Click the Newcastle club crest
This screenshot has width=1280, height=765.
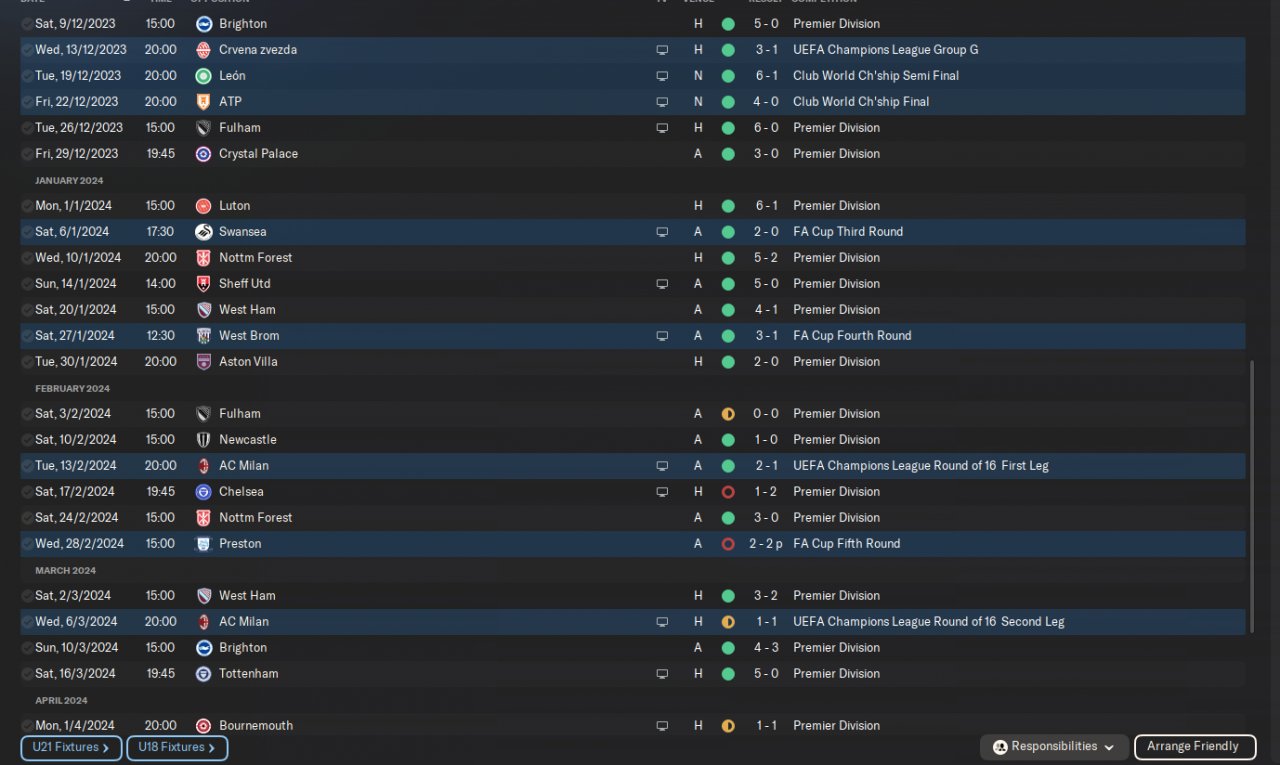(204, 440)
